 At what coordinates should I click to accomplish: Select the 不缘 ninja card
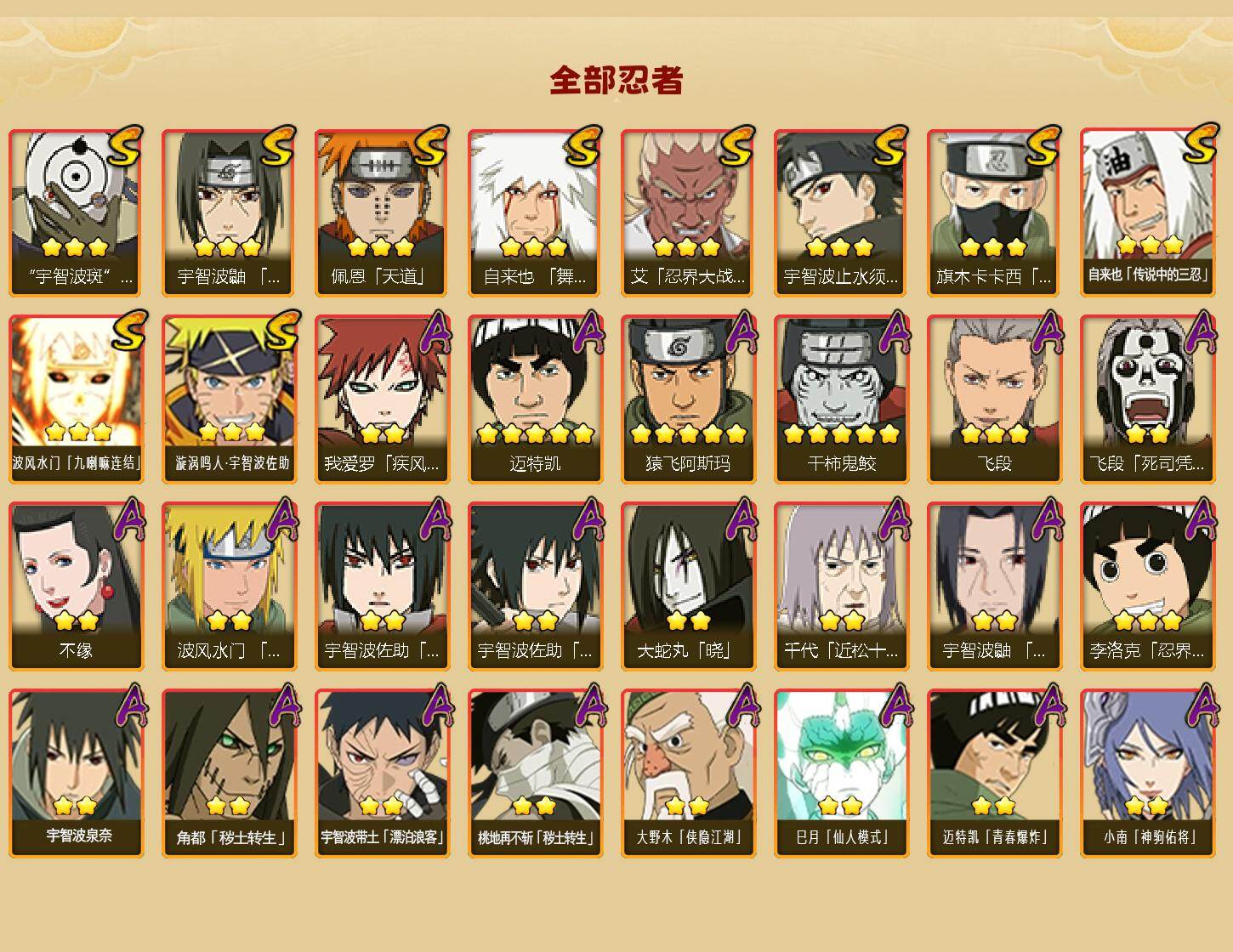tap(76, 586)
